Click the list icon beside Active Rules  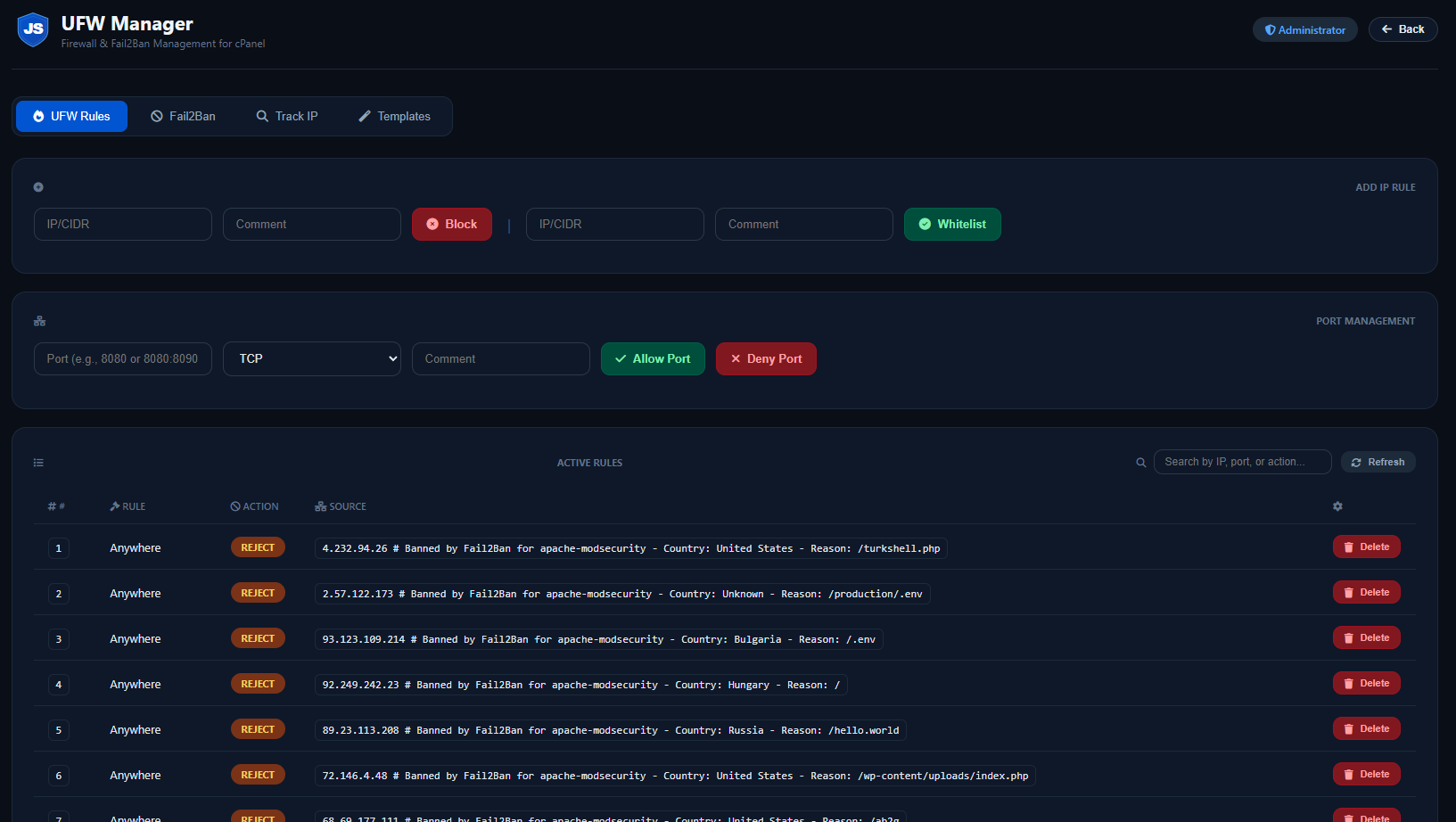click(x=38, y=463)
